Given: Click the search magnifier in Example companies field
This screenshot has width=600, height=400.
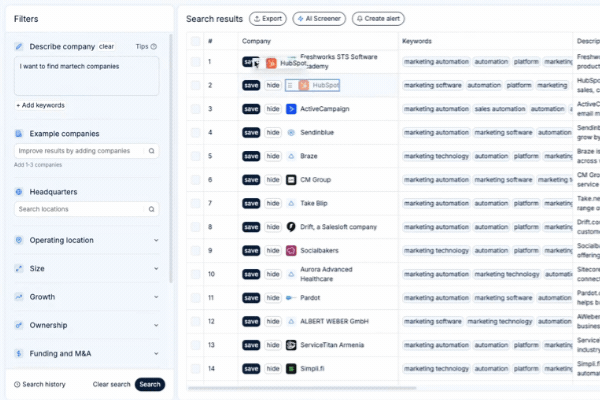Looking at the screenshot, I should pos(152,151).
